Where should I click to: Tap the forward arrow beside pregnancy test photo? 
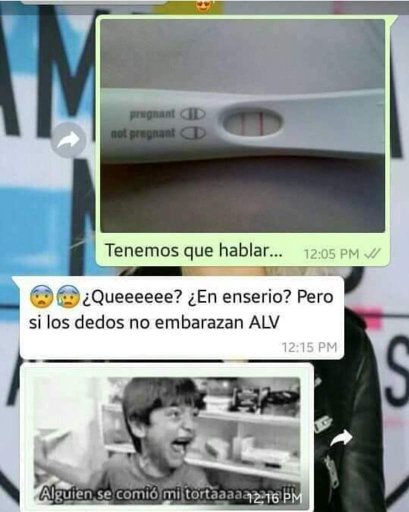click(68, 140)
